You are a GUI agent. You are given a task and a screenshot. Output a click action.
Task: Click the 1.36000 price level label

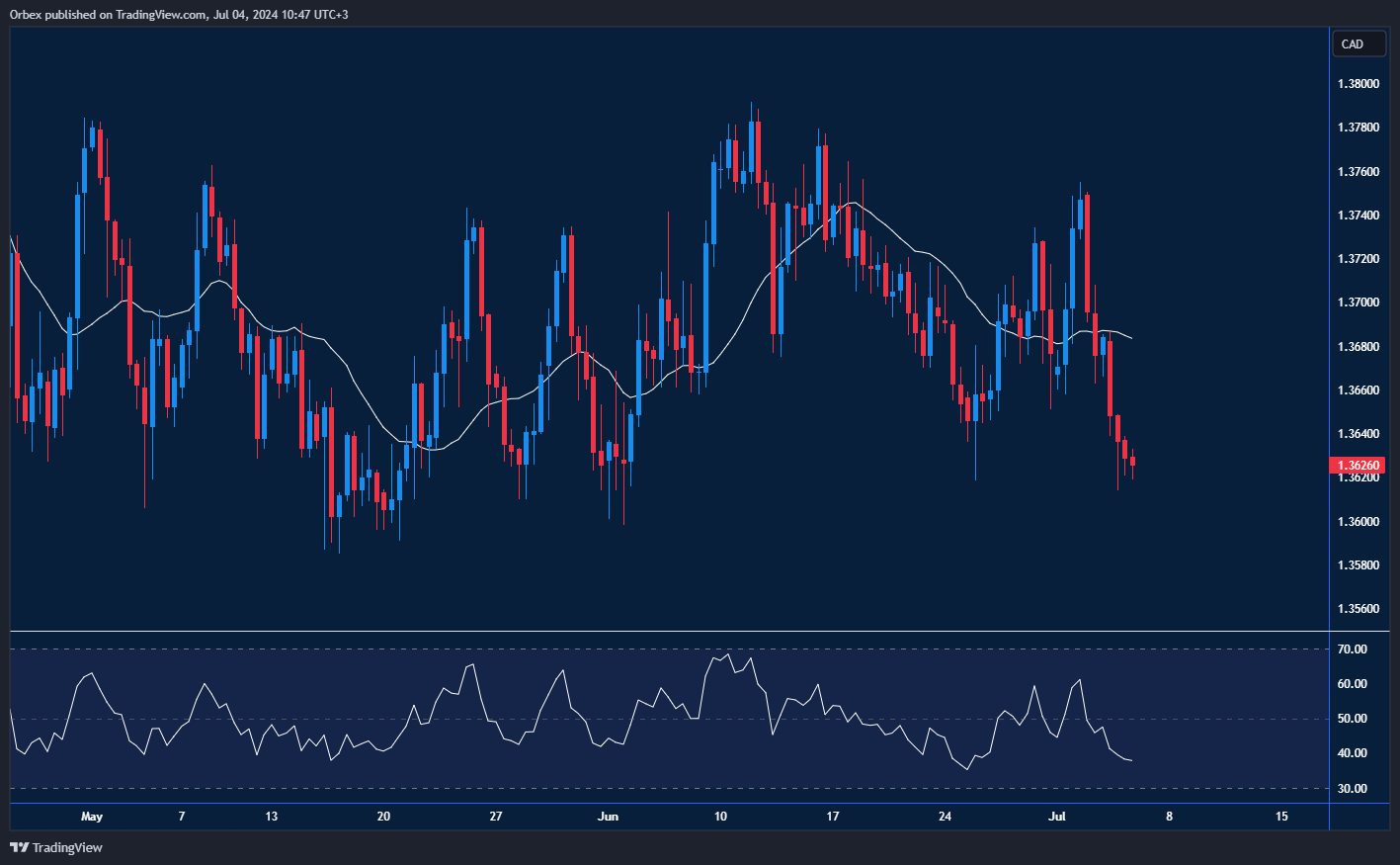coord(1358,521)
